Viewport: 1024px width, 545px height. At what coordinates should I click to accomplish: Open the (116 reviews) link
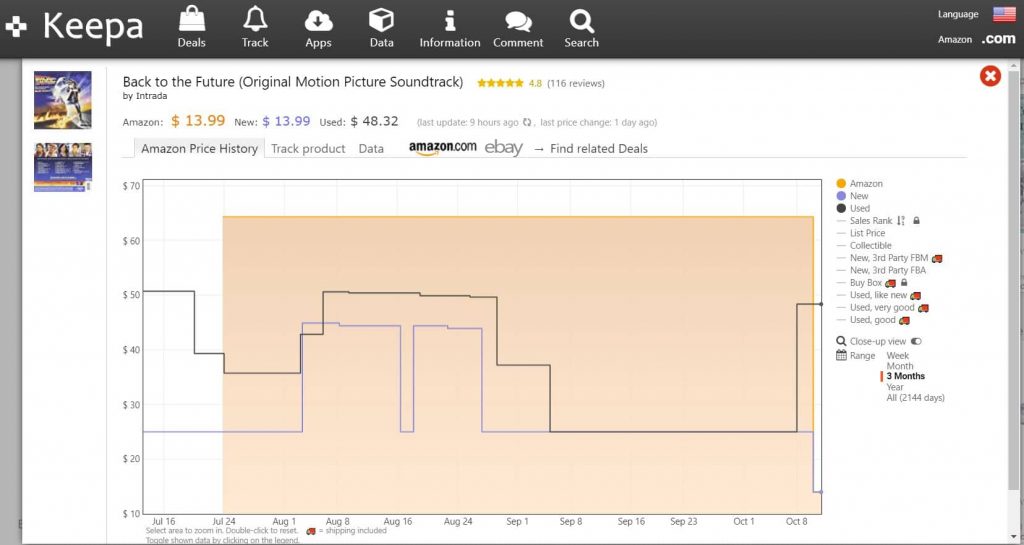click(575, 83)
